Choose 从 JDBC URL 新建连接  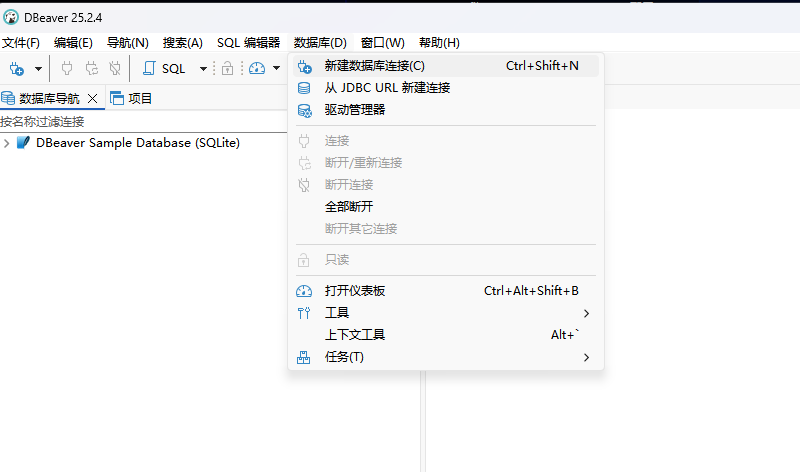coord(446,88)
